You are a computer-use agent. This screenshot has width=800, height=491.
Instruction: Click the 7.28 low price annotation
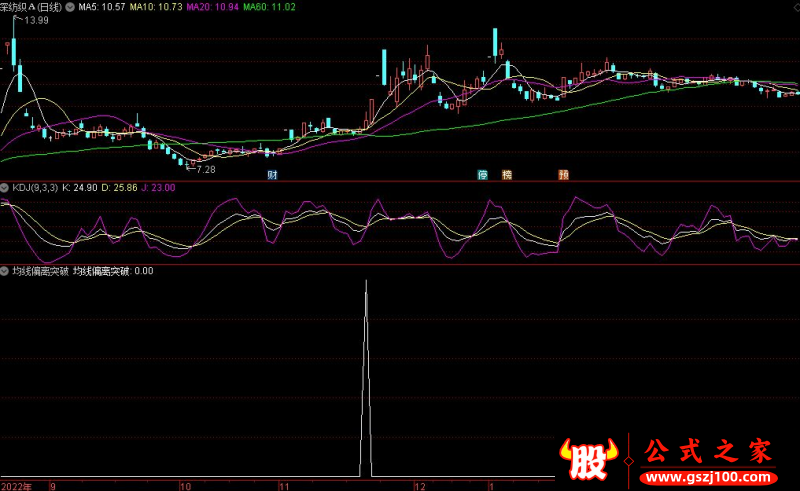[x=205, y=170]
